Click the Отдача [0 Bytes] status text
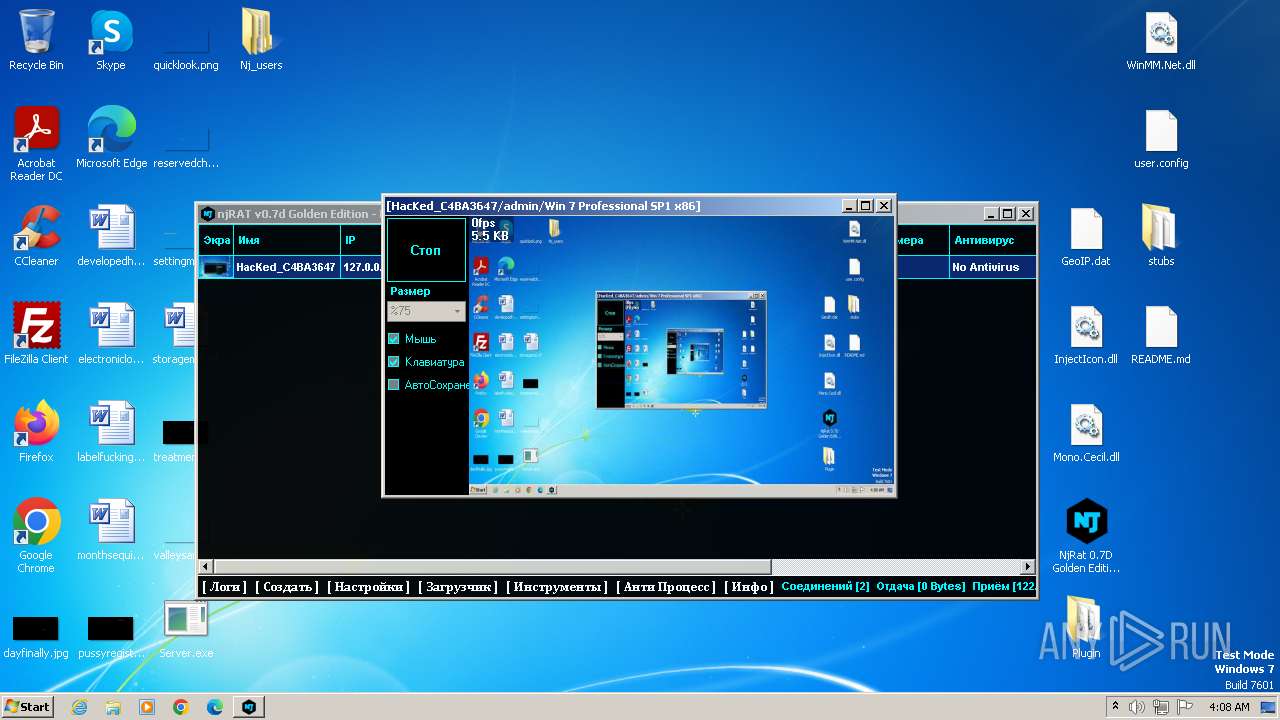The image size is (1280, 720). [x=920, y=587]
